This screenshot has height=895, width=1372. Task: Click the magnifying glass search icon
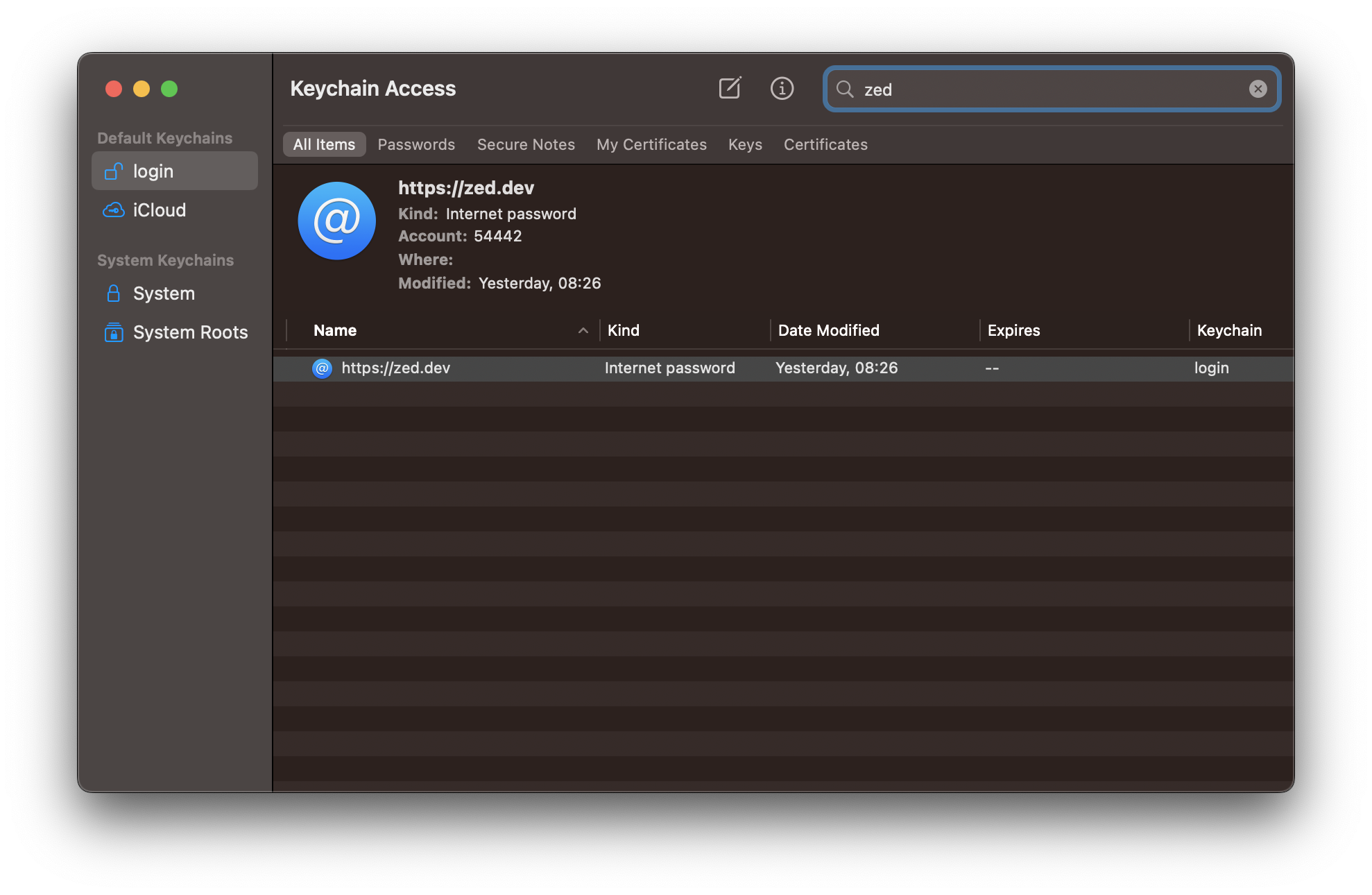click(845, 89)
